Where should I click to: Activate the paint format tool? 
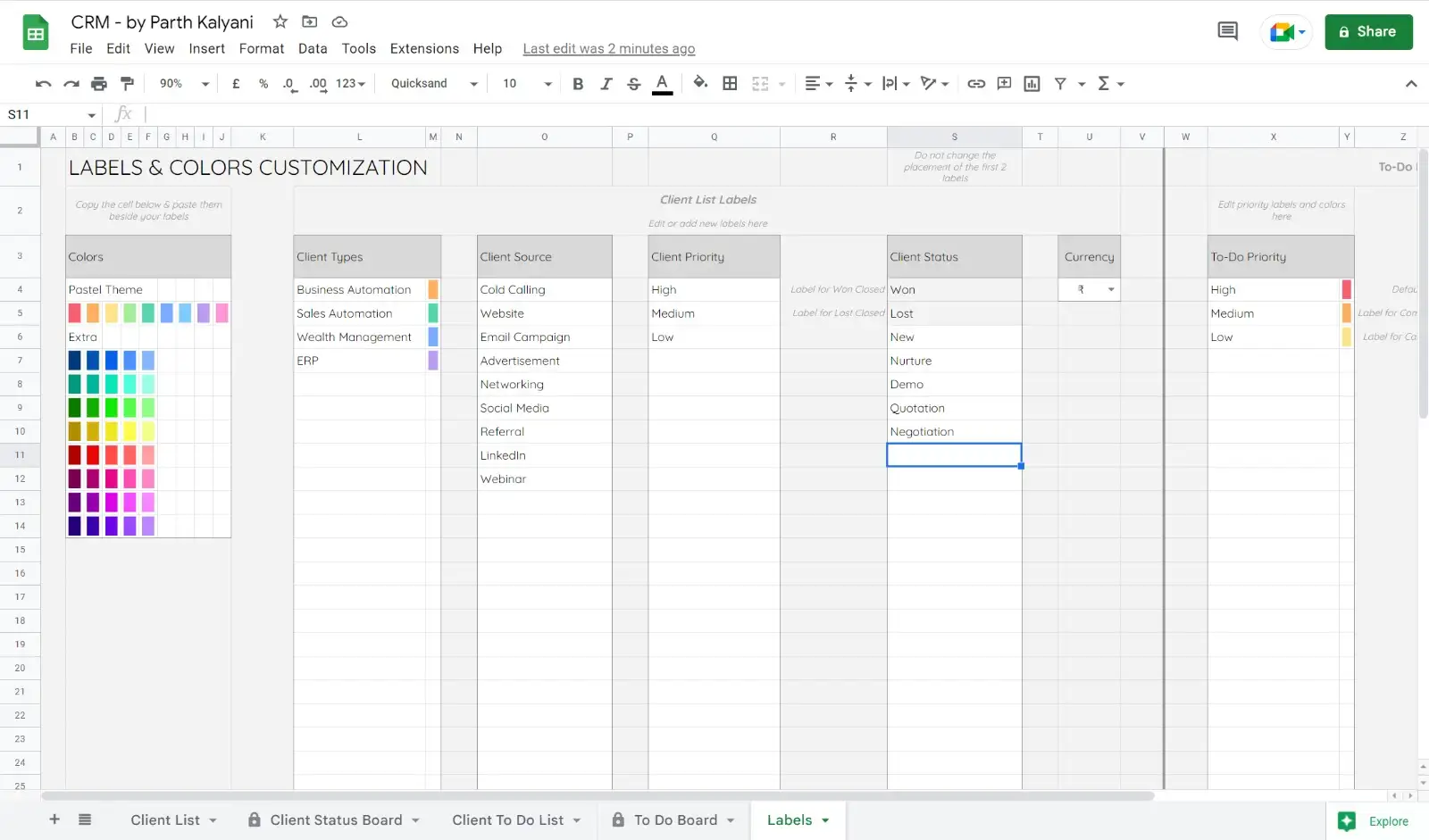[128, 84]
